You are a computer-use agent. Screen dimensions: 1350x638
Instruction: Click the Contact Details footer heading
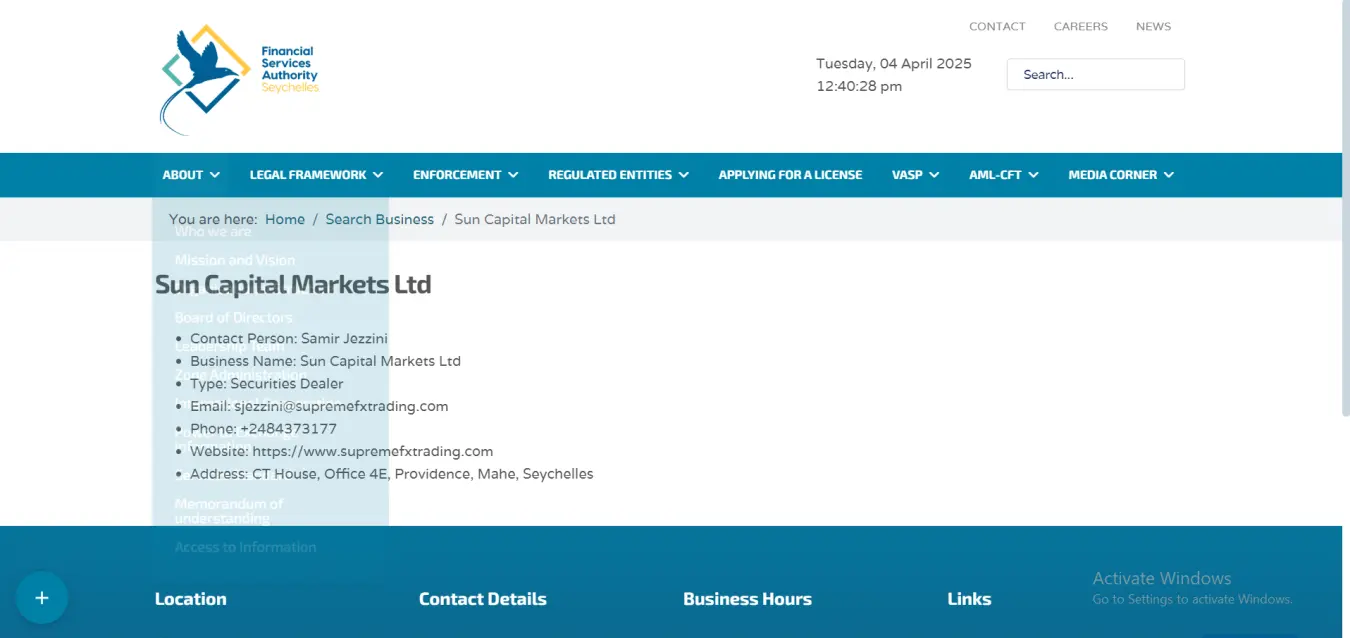[483, 599]
